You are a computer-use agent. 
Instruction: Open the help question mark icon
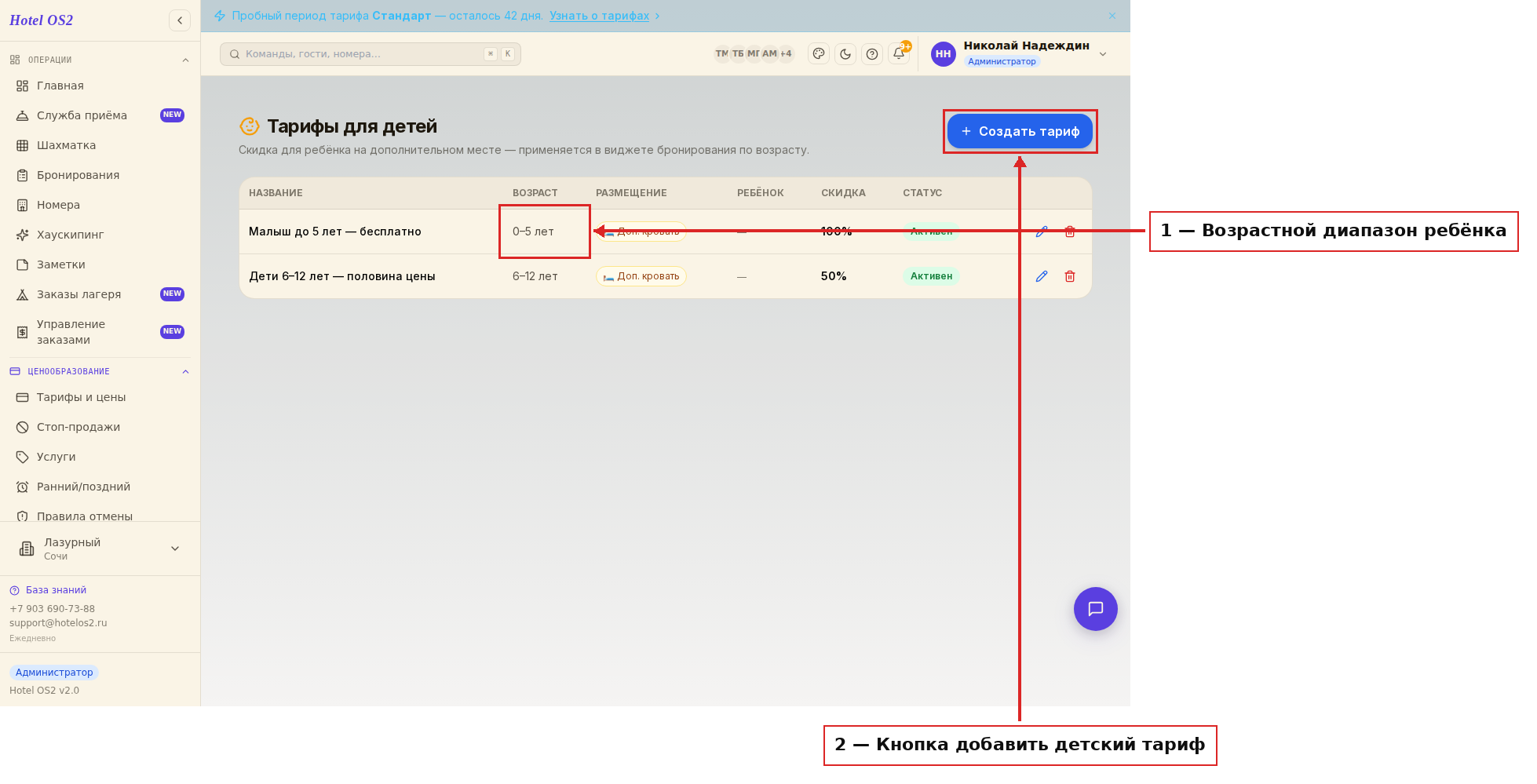[872, 54]
